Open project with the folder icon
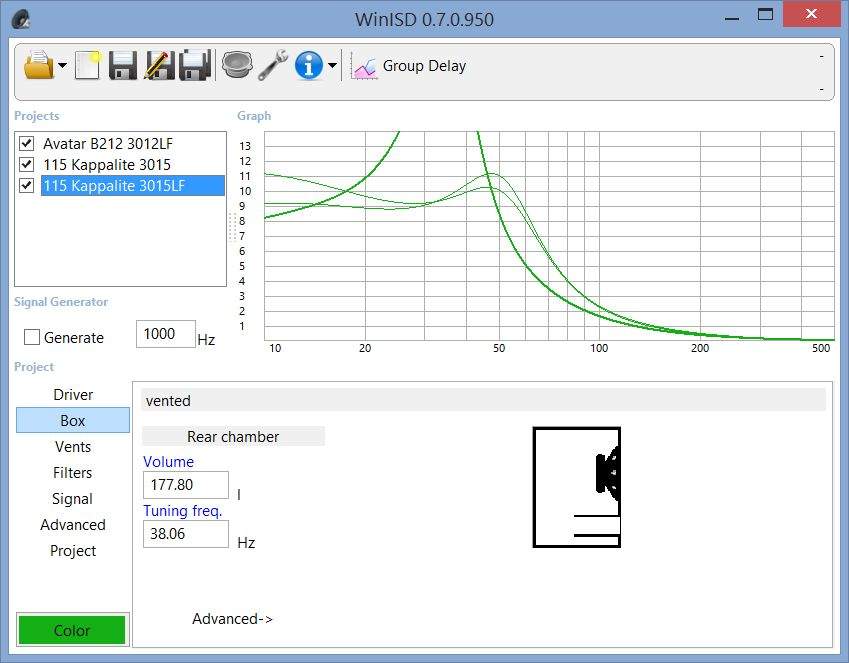This screenshot has width=849, height=663. pos(39,66)
